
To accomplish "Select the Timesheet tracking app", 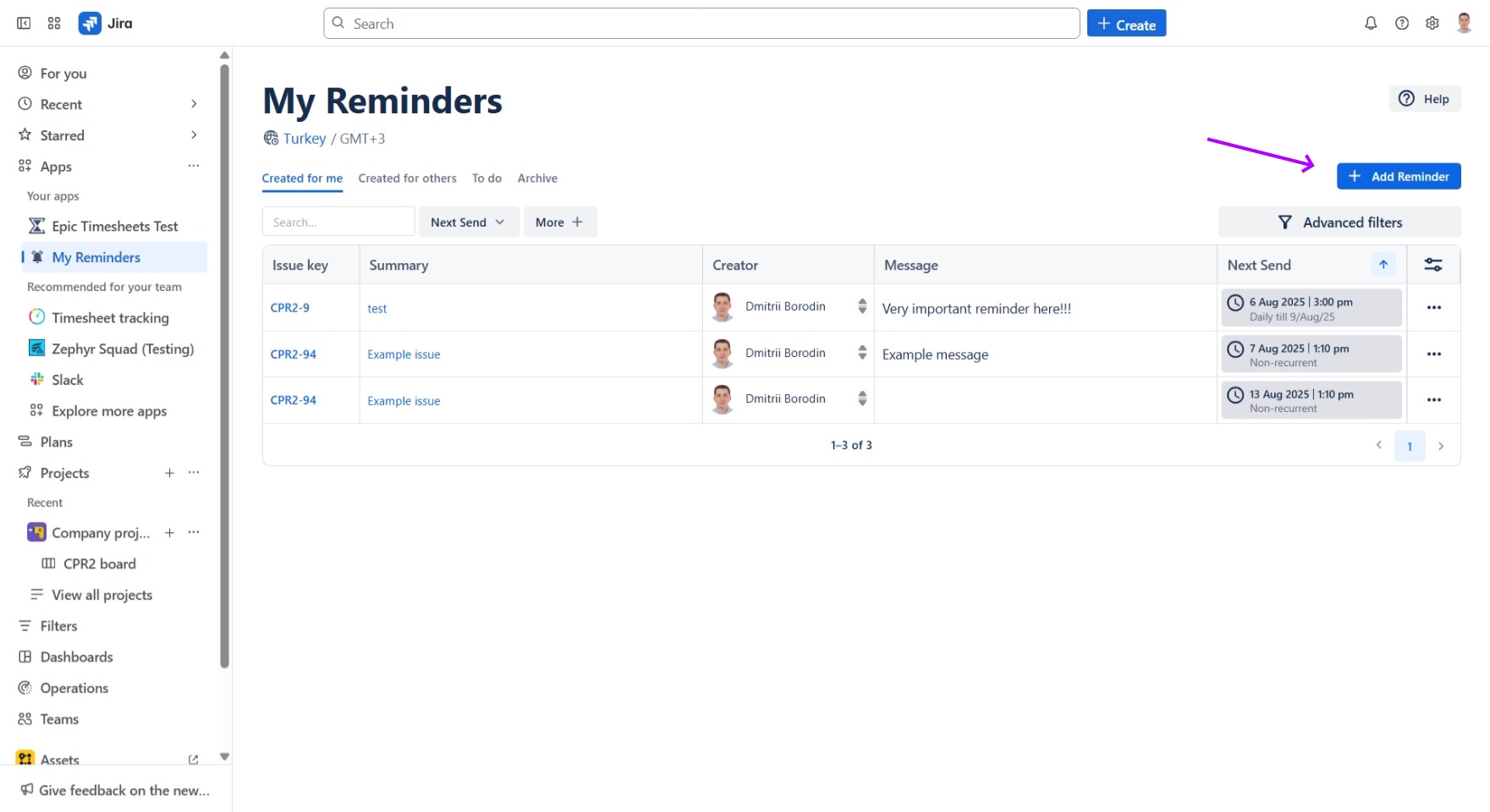I will (x=109, y=317).
